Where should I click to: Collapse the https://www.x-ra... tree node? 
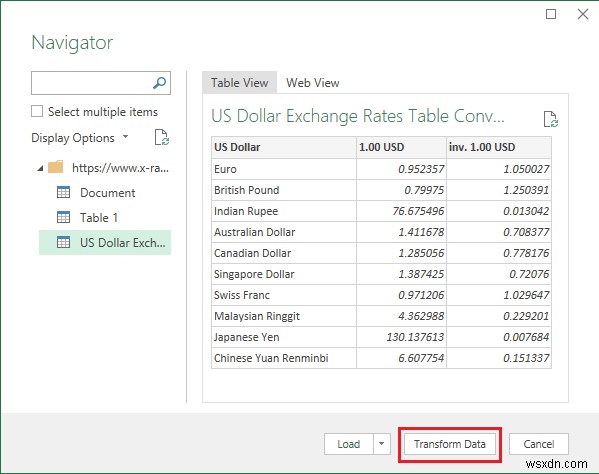[40, 168]
